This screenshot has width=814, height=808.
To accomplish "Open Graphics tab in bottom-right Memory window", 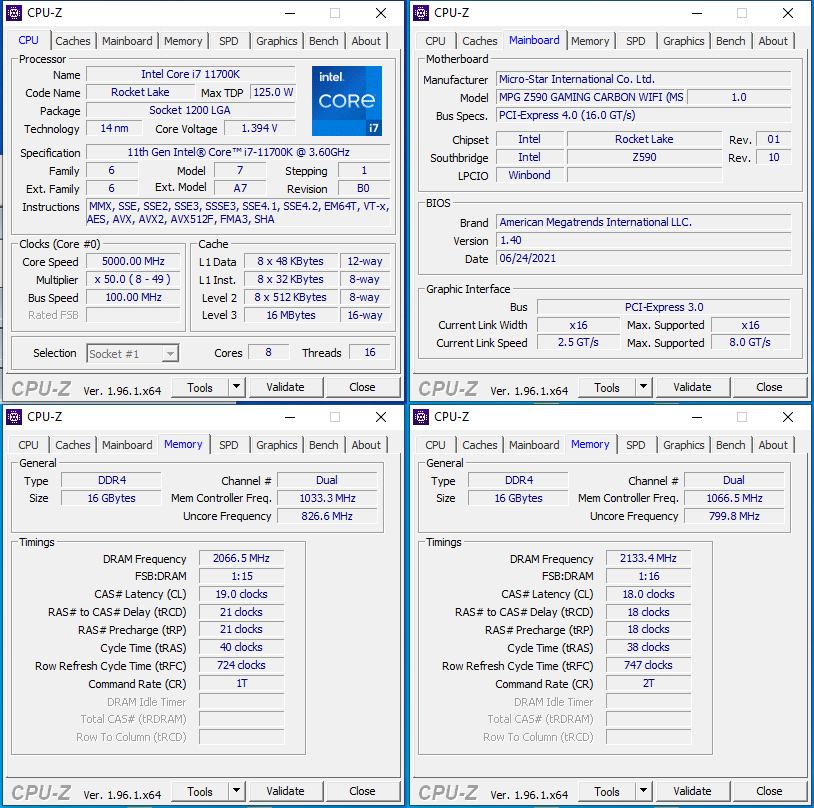I will (684, 445).
